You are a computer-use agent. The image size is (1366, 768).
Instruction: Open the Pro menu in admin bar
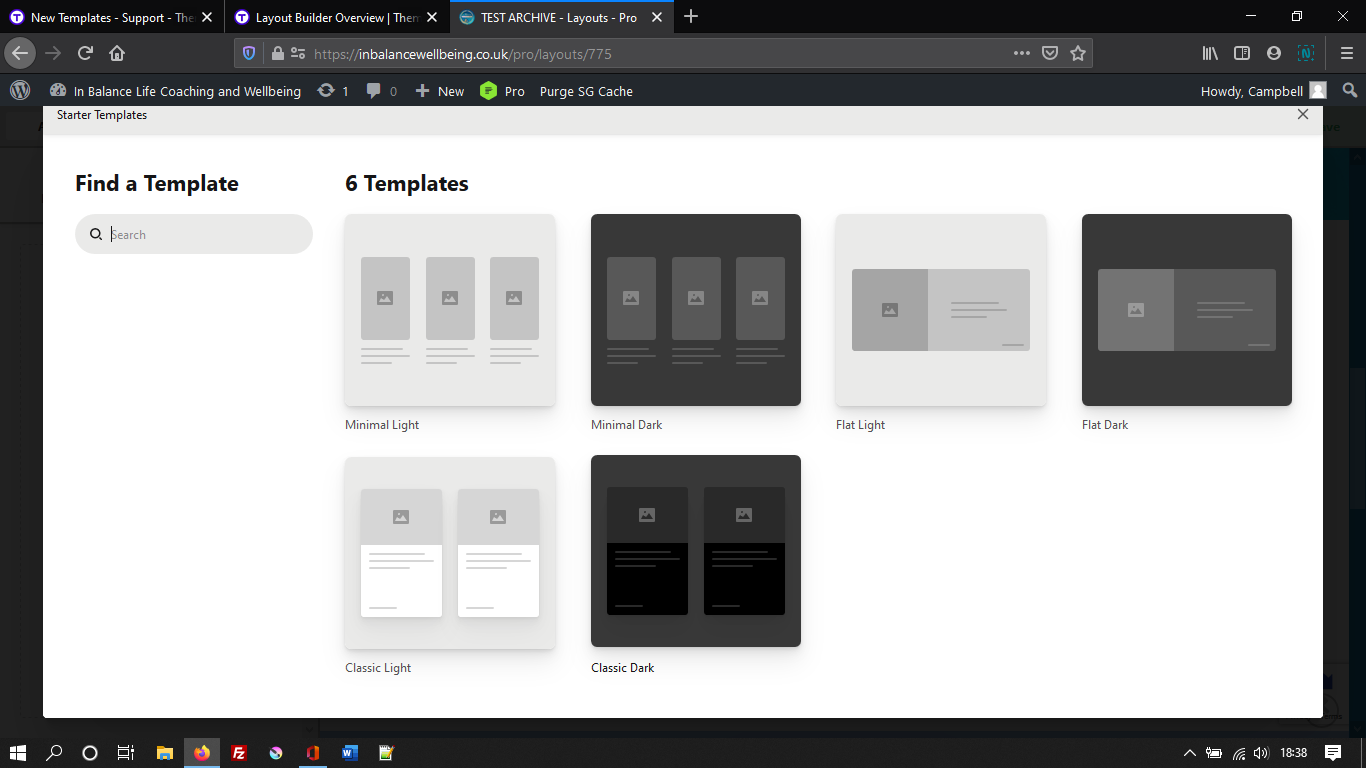[502, 91]
